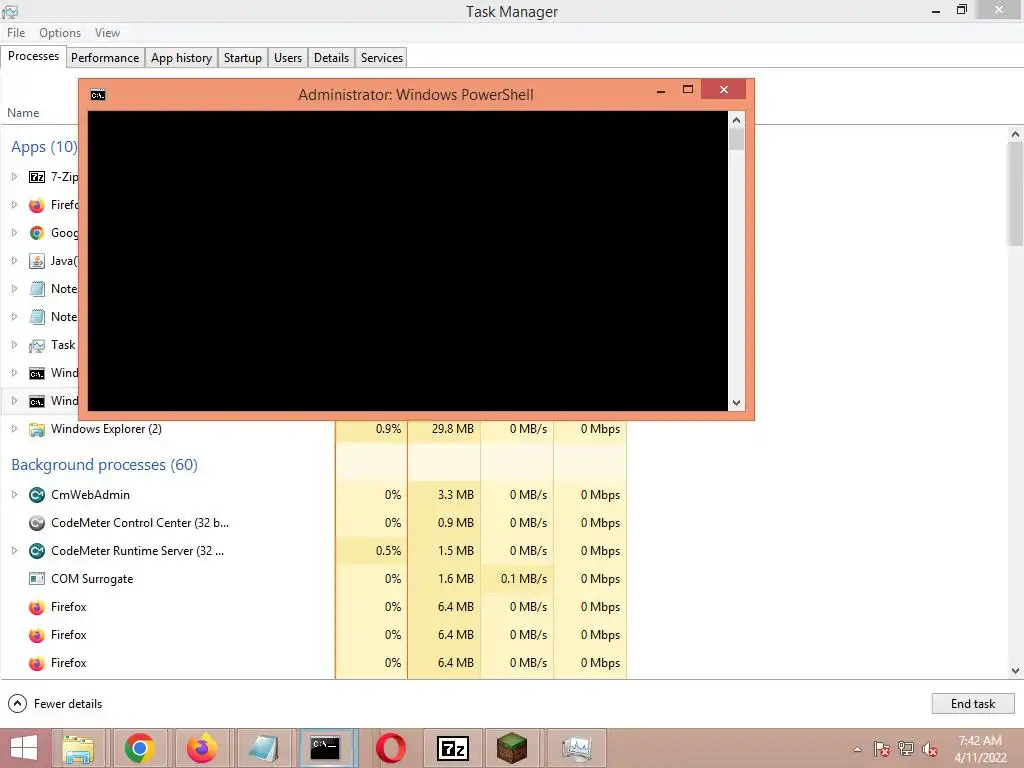Click the Task Manager vertical scrollbar thumb
This screenshot has height=768, width=1024.
coord(1015,194)
